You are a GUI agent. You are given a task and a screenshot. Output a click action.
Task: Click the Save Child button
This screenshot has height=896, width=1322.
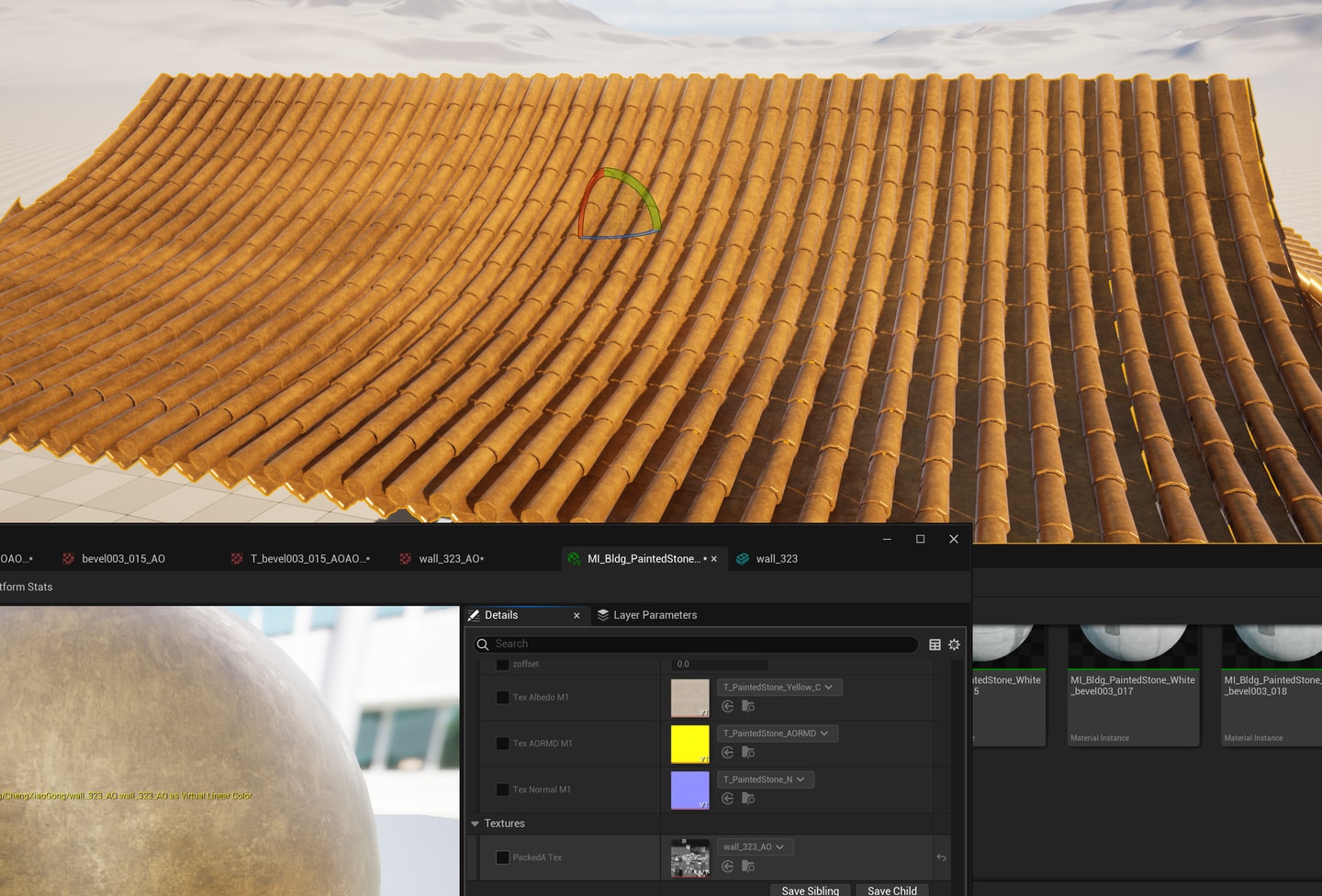click(x=892, y=890)
